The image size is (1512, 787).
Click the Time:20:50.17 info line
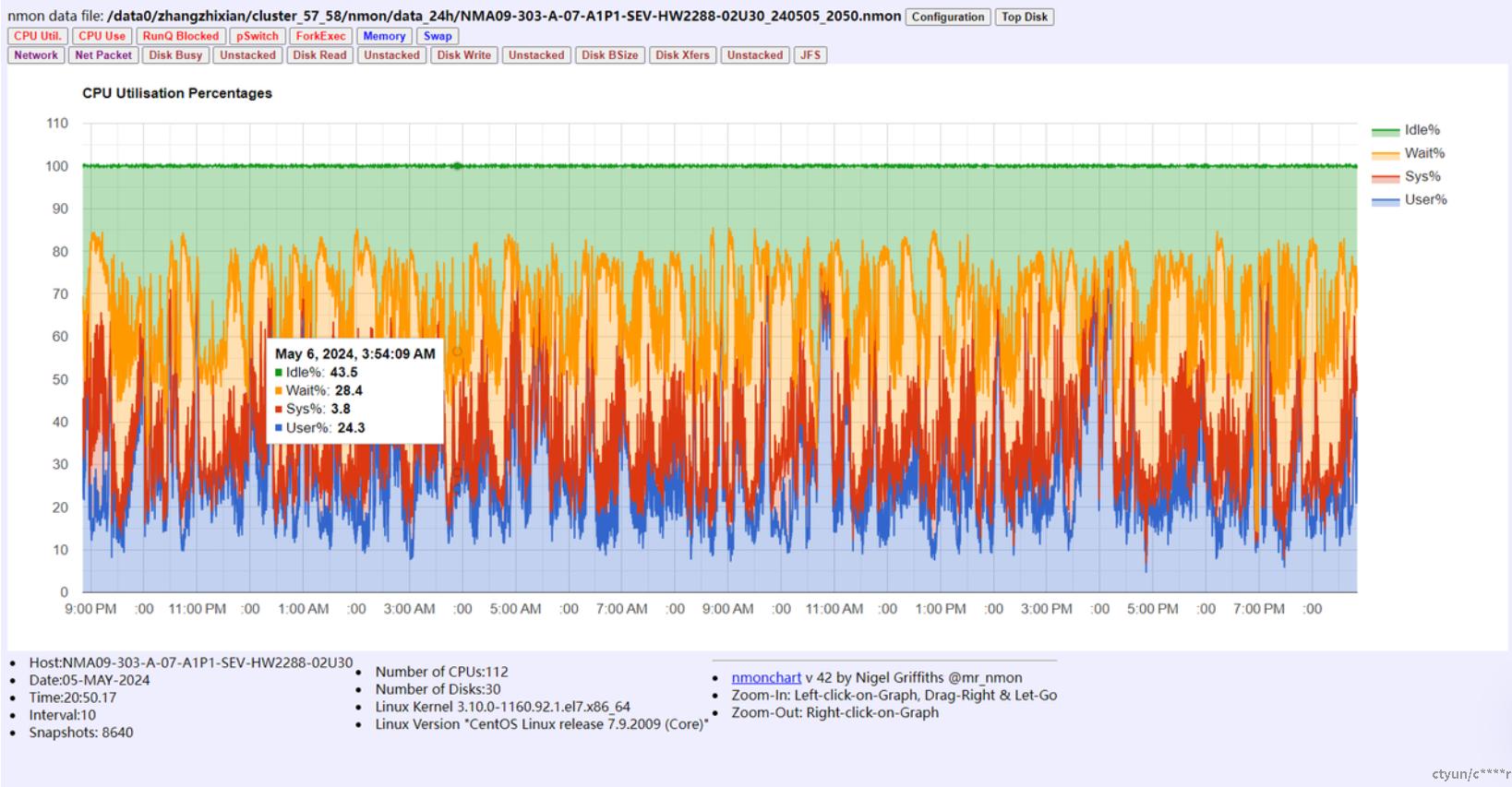[x=73, y=698]
